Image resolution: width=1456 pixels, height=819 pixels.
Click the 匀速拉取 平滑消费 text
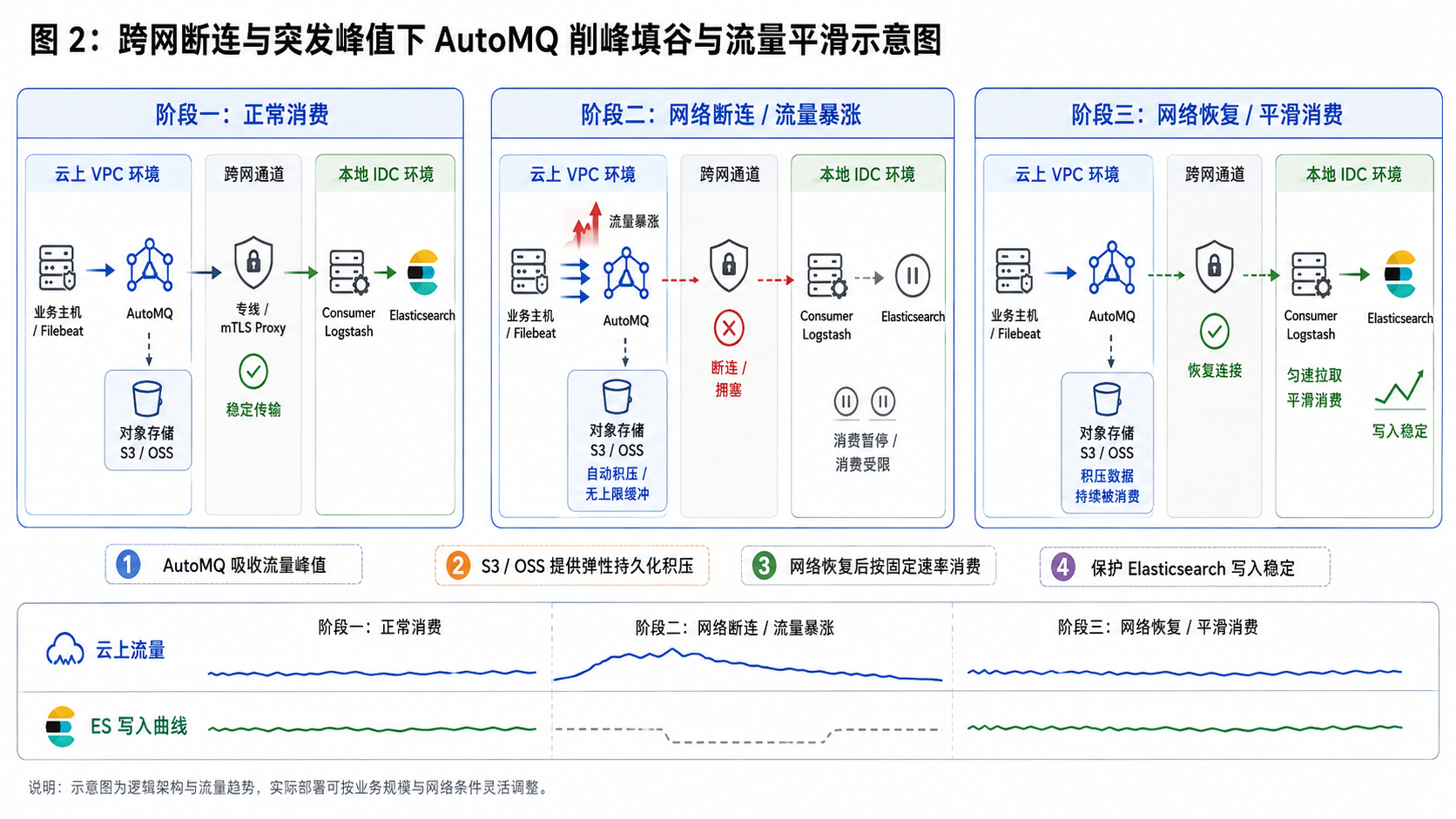(1314, 387)
